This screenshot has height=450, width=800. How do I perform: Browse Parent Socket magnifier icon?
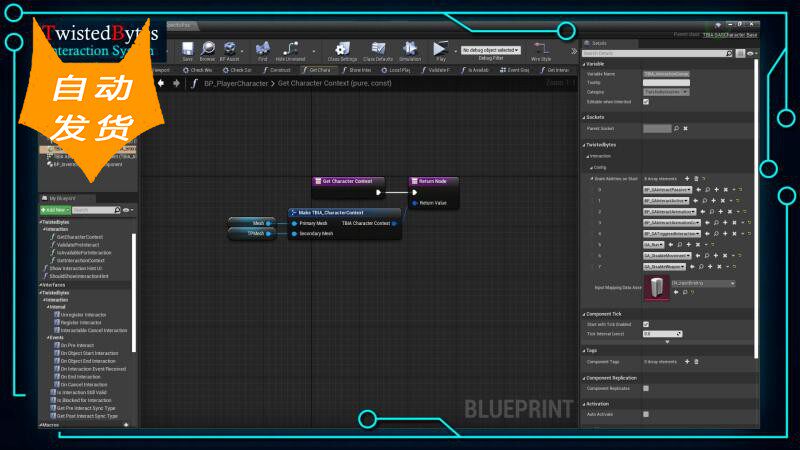pyautogui.click(x=677, y=129)
